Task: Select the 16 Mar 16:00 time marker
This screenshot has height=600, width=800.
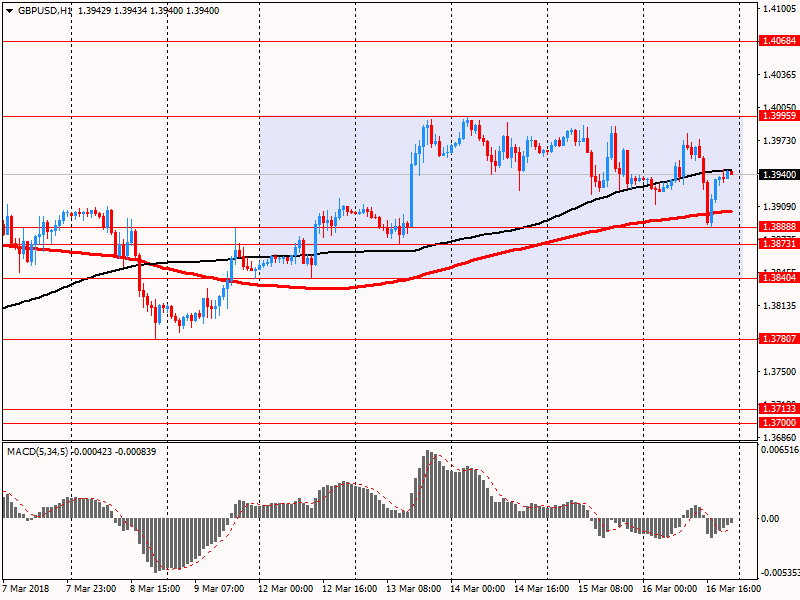Action: pyautogui.click(x=732, y=589)
